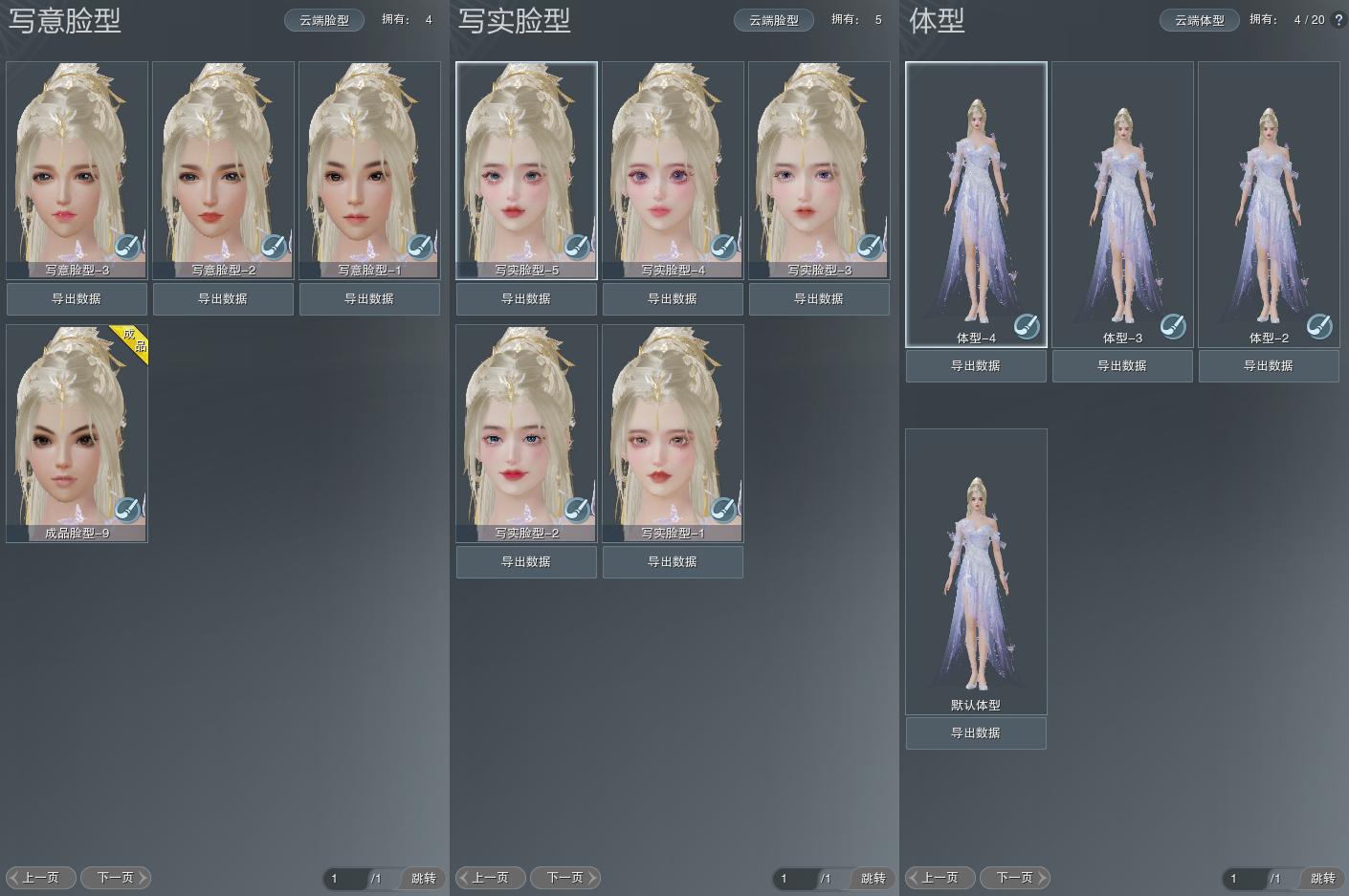Select the 写意脸型-2 face thumbnail
Viewport: 1349px width, 896px height.
(223, 170)
